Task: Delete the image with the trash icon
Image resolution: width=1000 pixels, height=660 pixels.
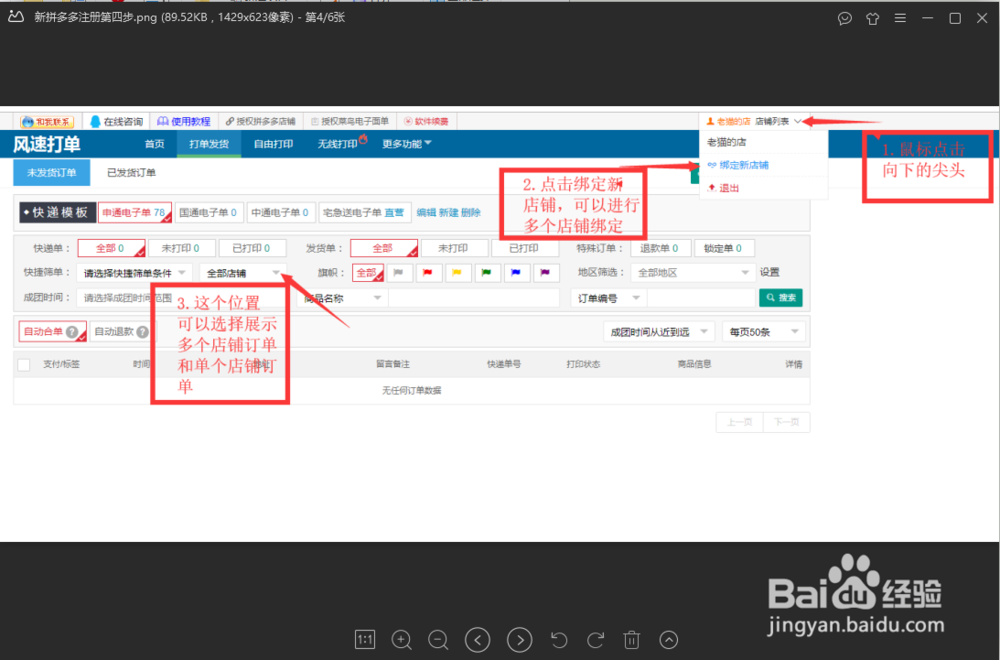Action: click(x=631, y=640)
